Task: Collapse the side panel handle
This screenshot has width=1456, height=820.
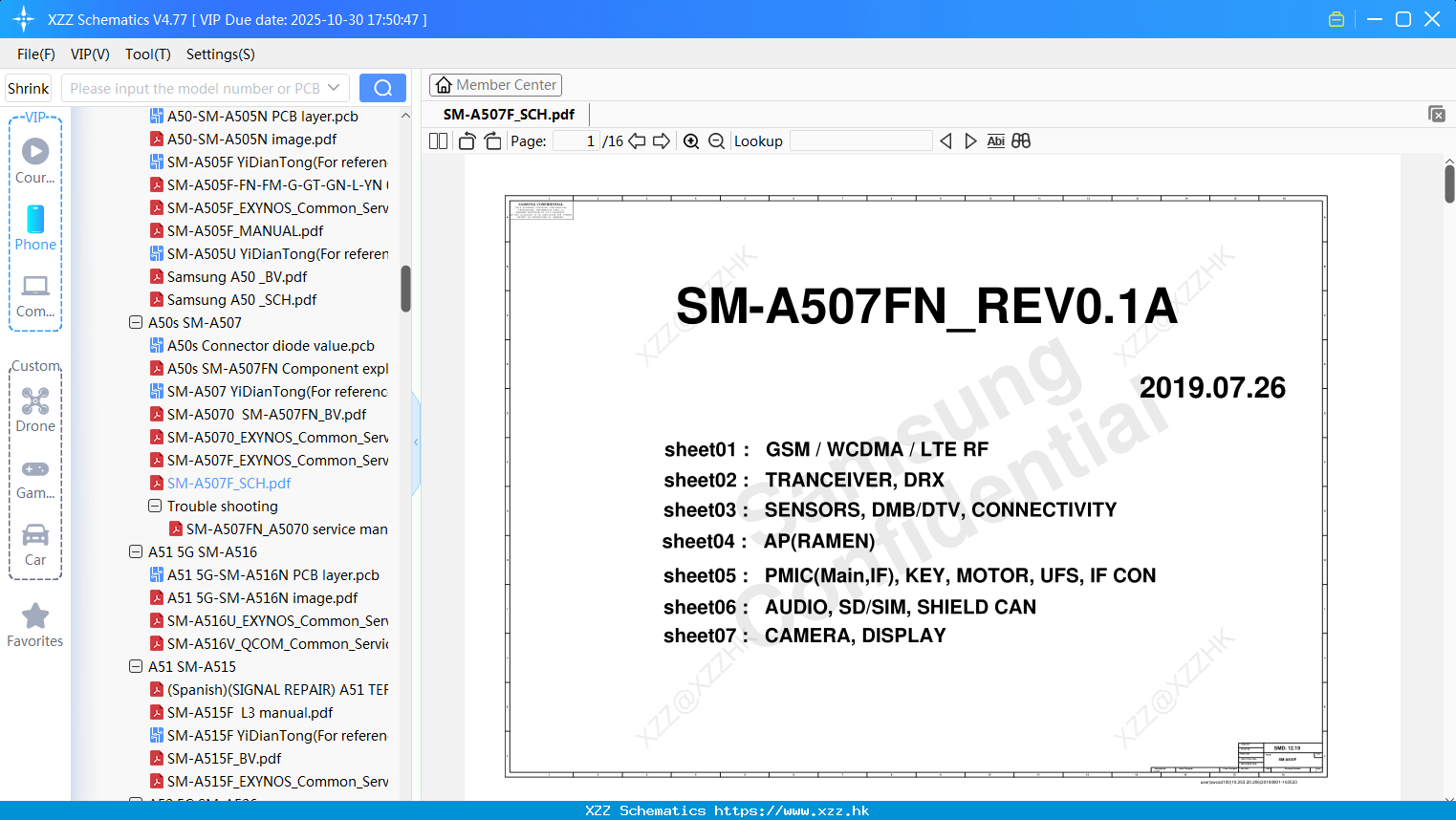Action: point(416,442)
